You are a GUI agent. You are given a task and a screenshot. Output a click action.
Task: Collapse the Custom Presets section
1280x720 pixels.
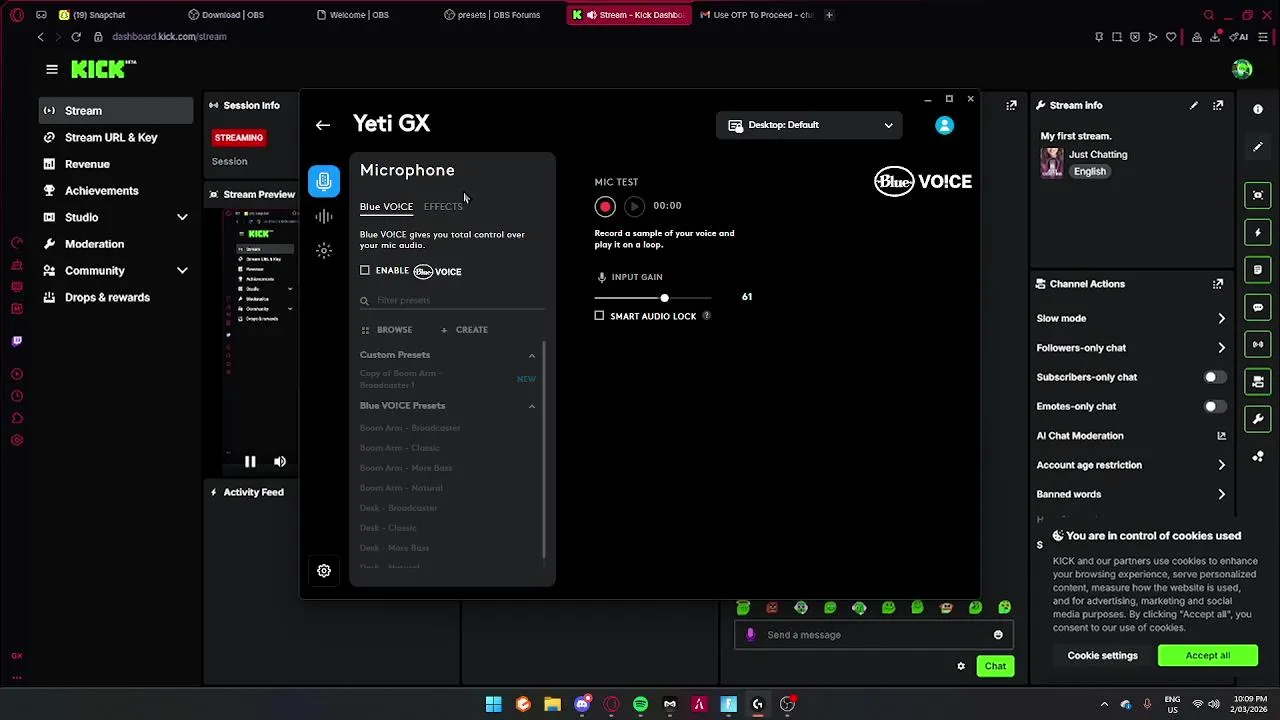[532, 355]
